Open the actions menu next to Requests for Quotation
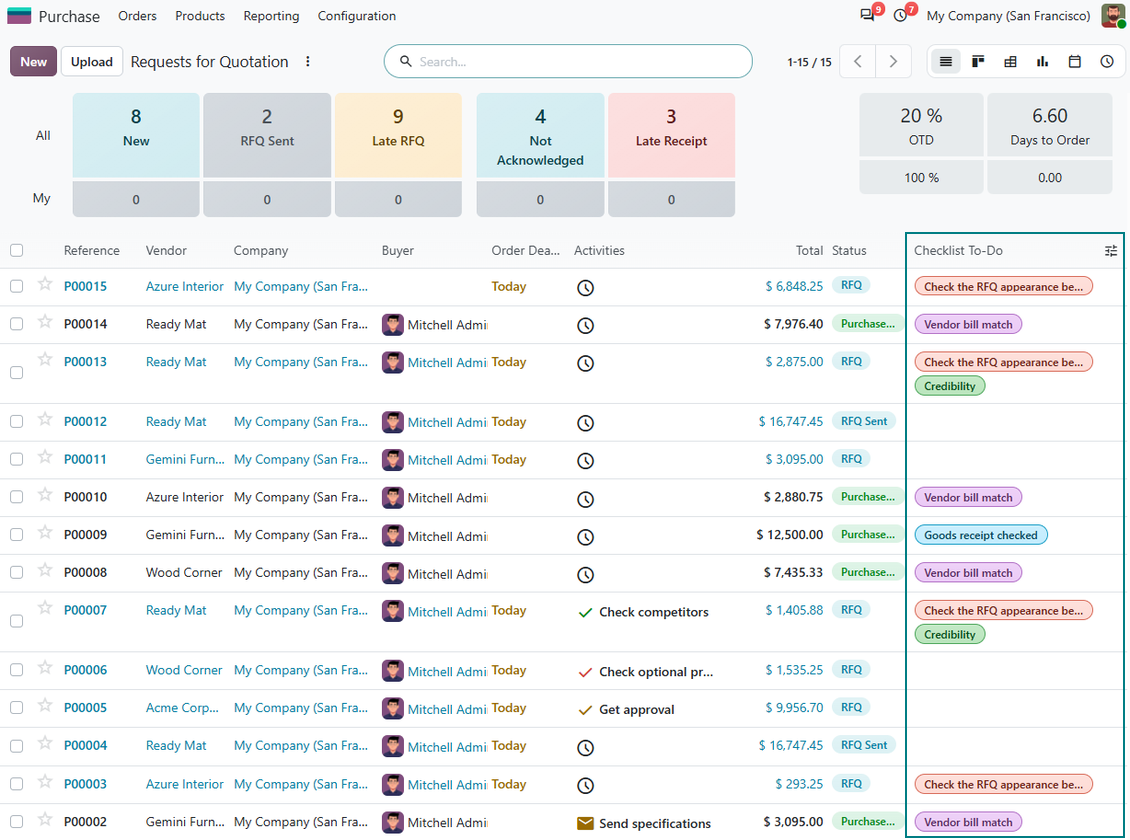The image size is (1130, 840). tap(308, 62)
